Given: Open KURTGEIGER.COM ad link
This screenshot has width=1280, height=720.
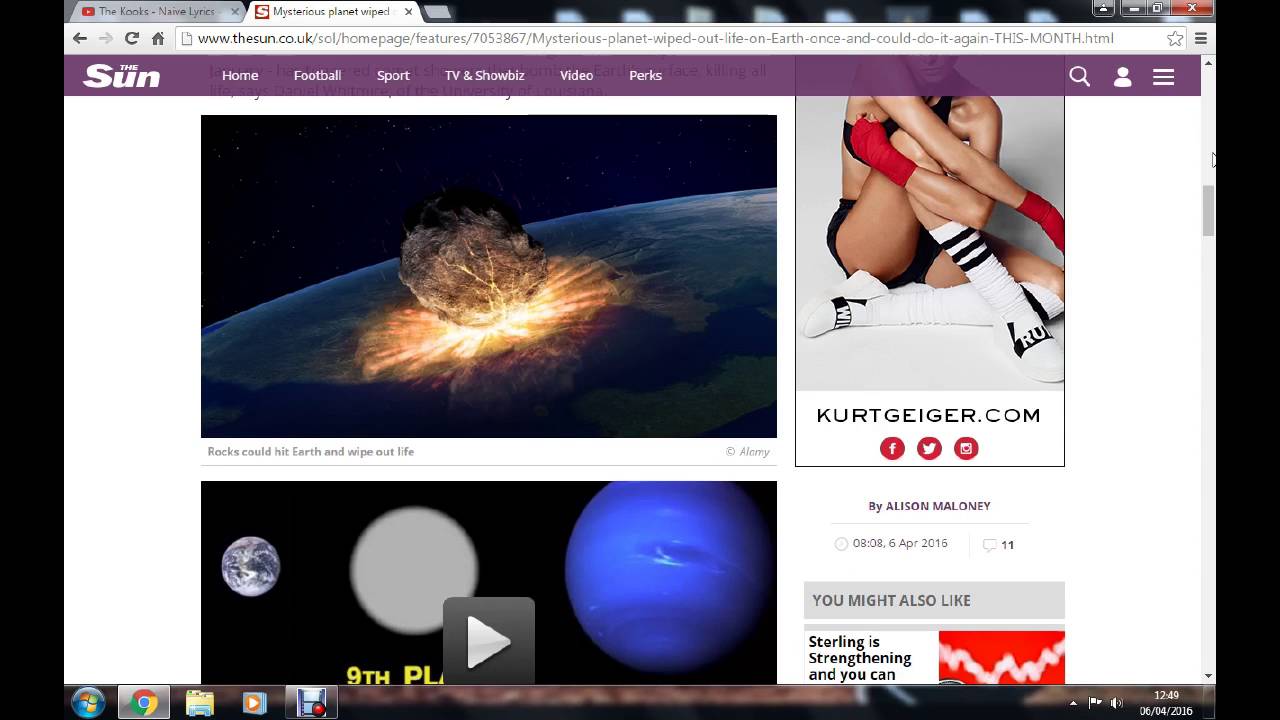Looking at the screenshot, I should (929, 415).
